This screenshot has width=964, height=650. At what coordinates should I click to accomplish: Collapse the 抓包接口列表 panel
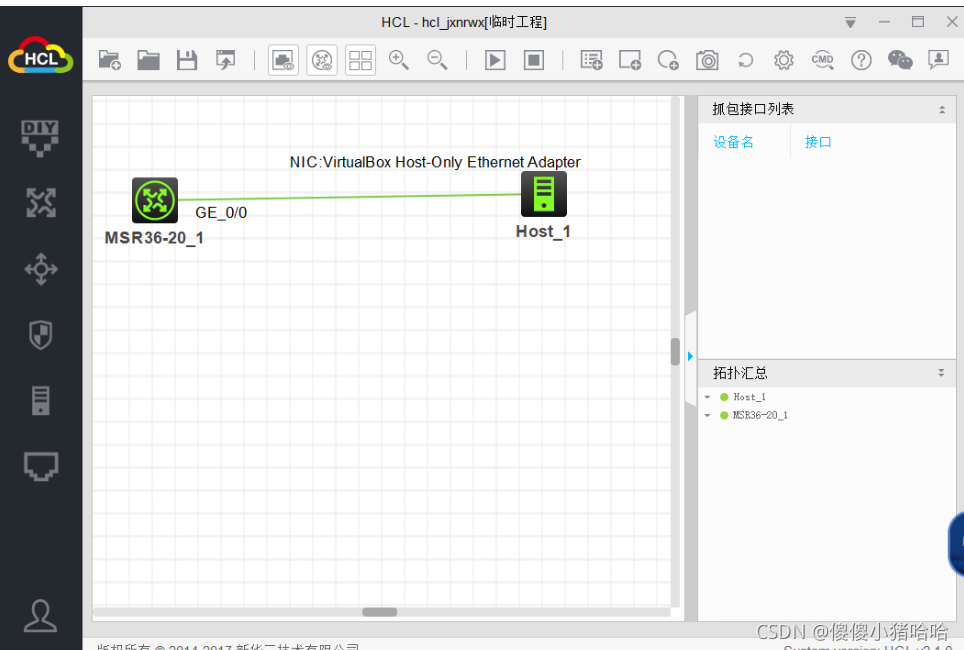tap(941, 109)
